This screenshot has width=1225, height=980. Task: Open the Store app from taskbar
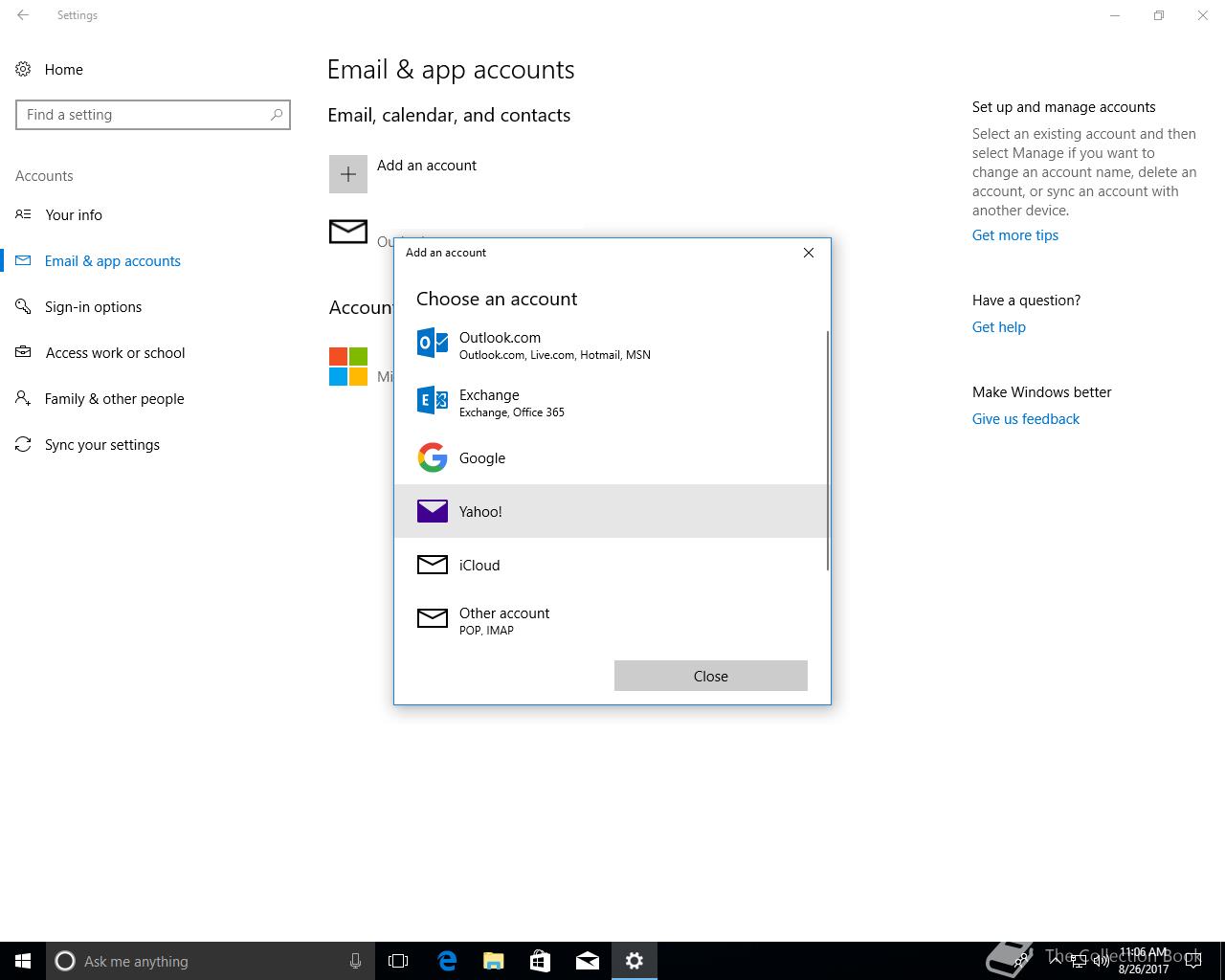click(541, 961)
